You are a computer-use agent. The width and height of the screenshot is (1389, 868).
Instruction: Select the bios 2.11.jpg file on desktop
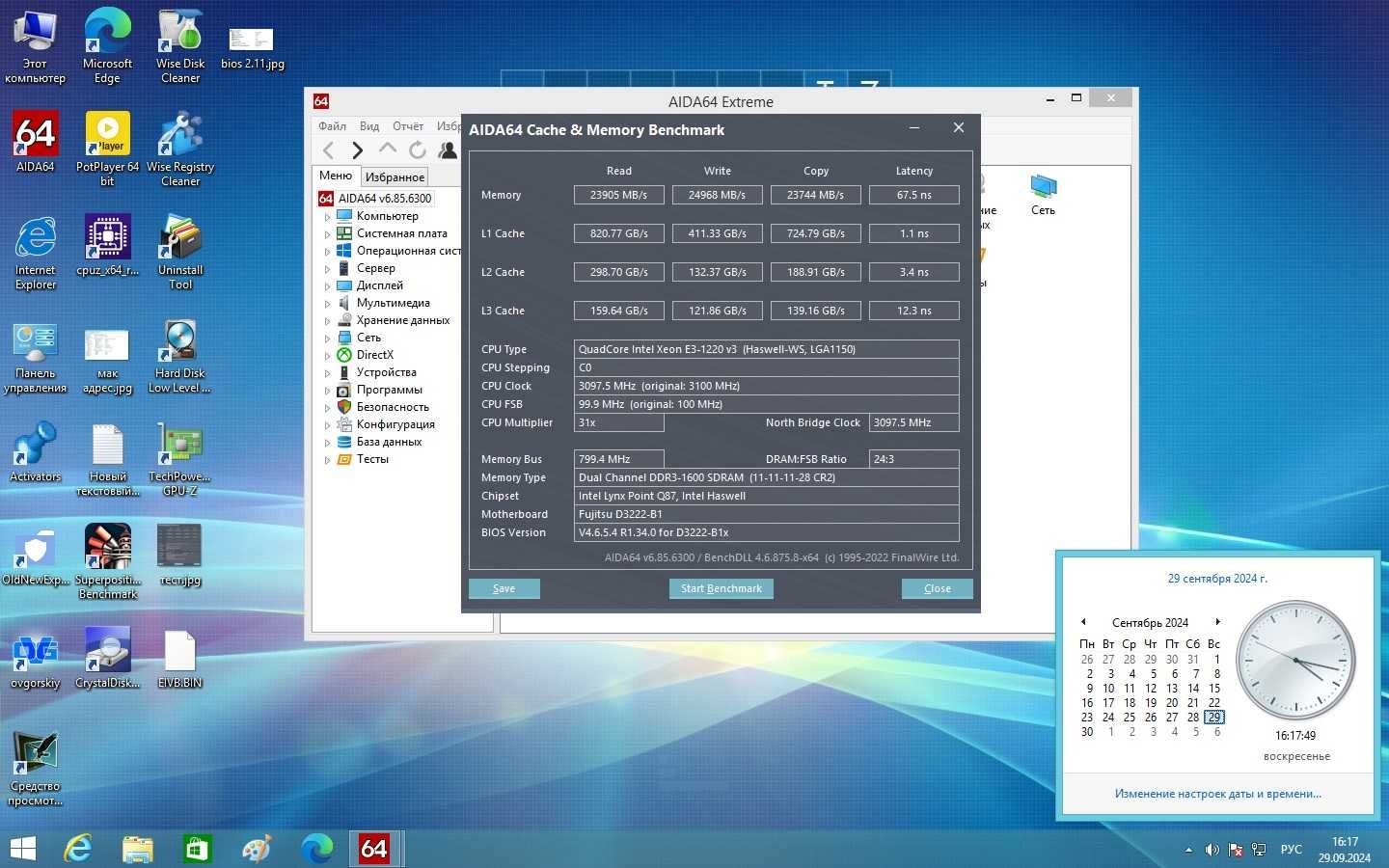coord(252,47)
